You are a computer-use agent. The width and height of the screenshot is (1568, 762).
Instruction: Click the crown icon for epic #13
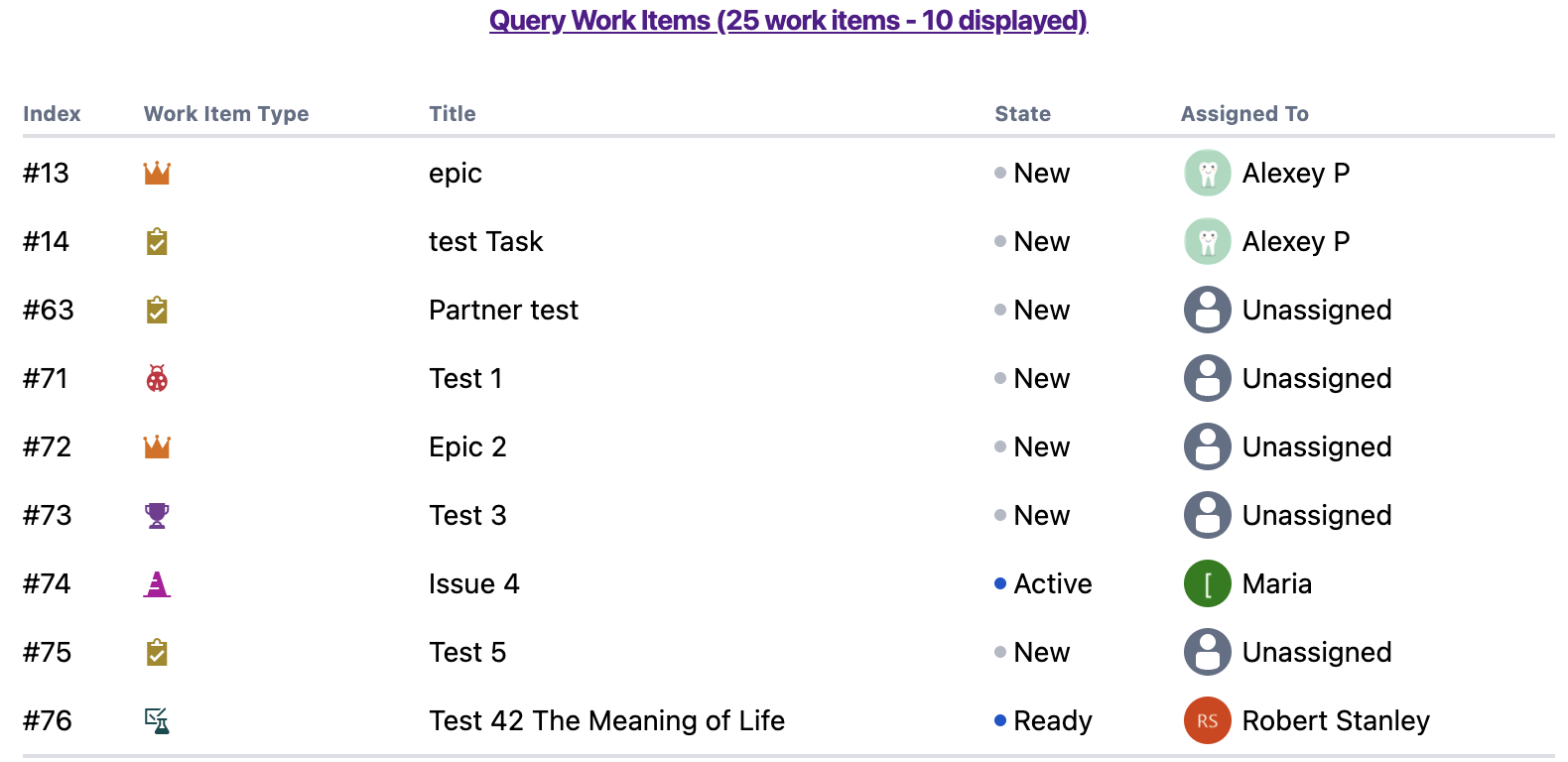157,174
